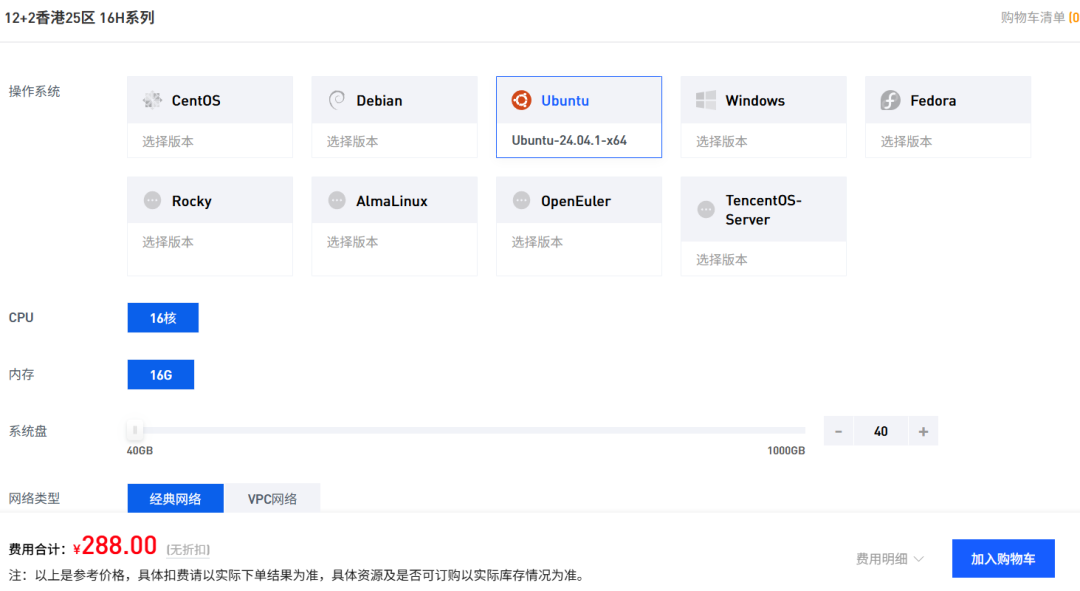
Task: Increase system disk size with plus button
Action: click(x=923, y=431)
